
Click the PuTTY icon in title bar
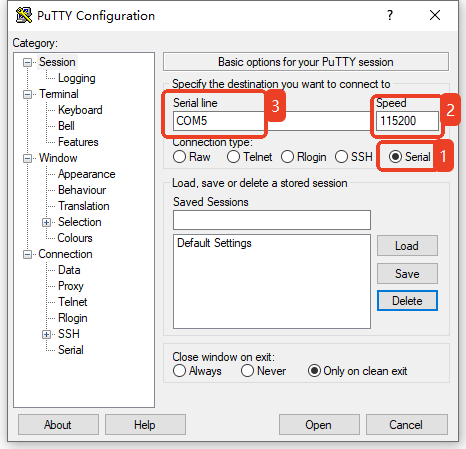coord(24,15)
